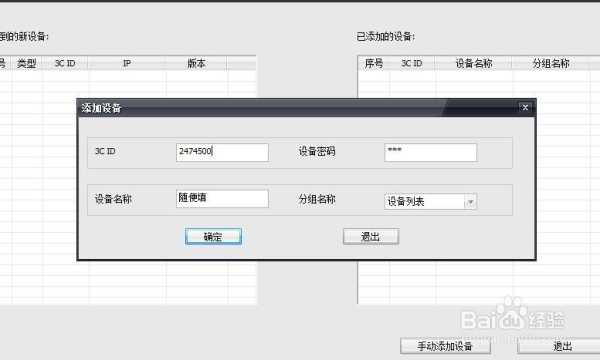
Task: Click the 设备名称 column header in the added devices table
Action: (x=474, y=63)
